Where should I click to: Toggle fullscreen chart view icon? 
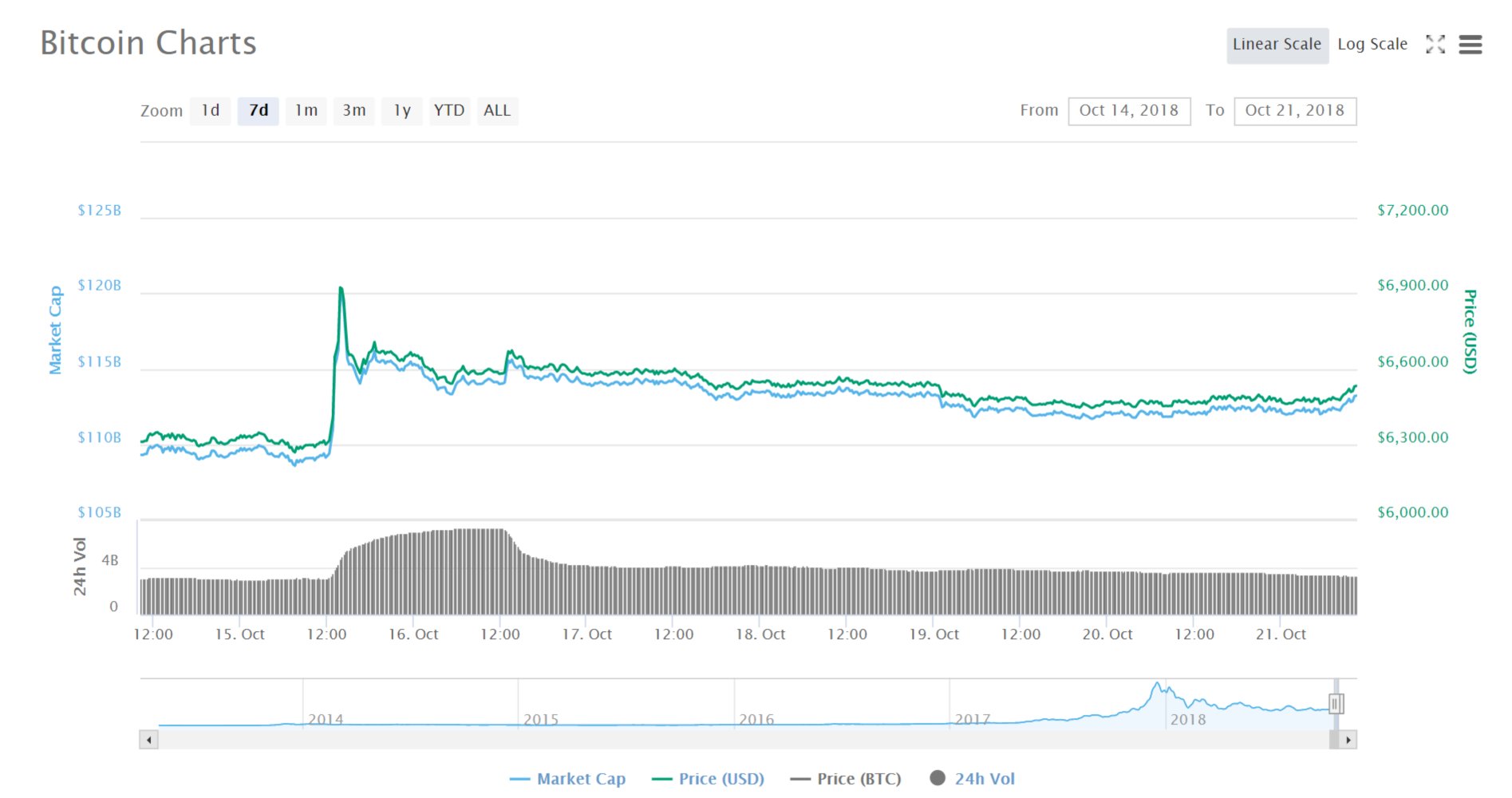(x=1435, y=45)
